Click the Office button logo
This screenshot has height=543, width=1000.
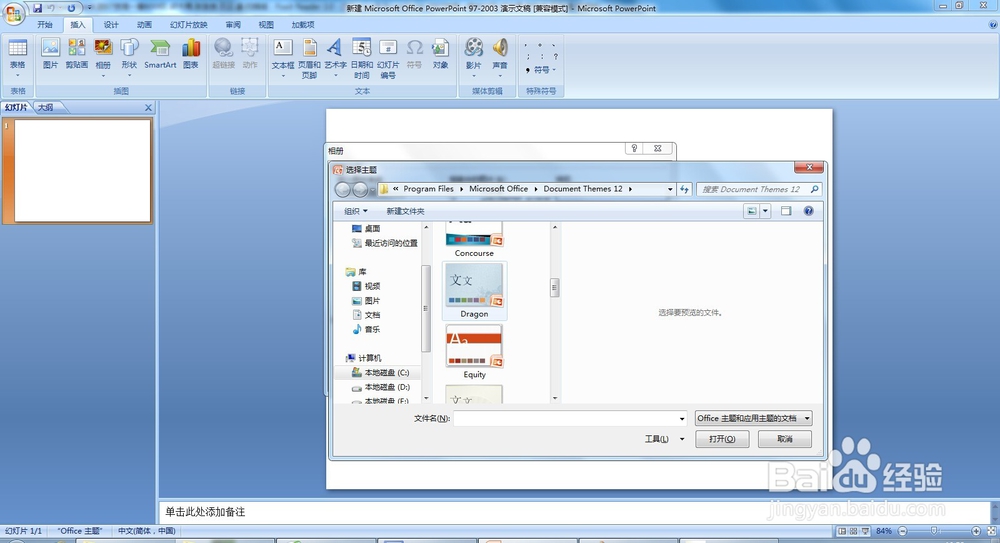[x=13, y=14]
